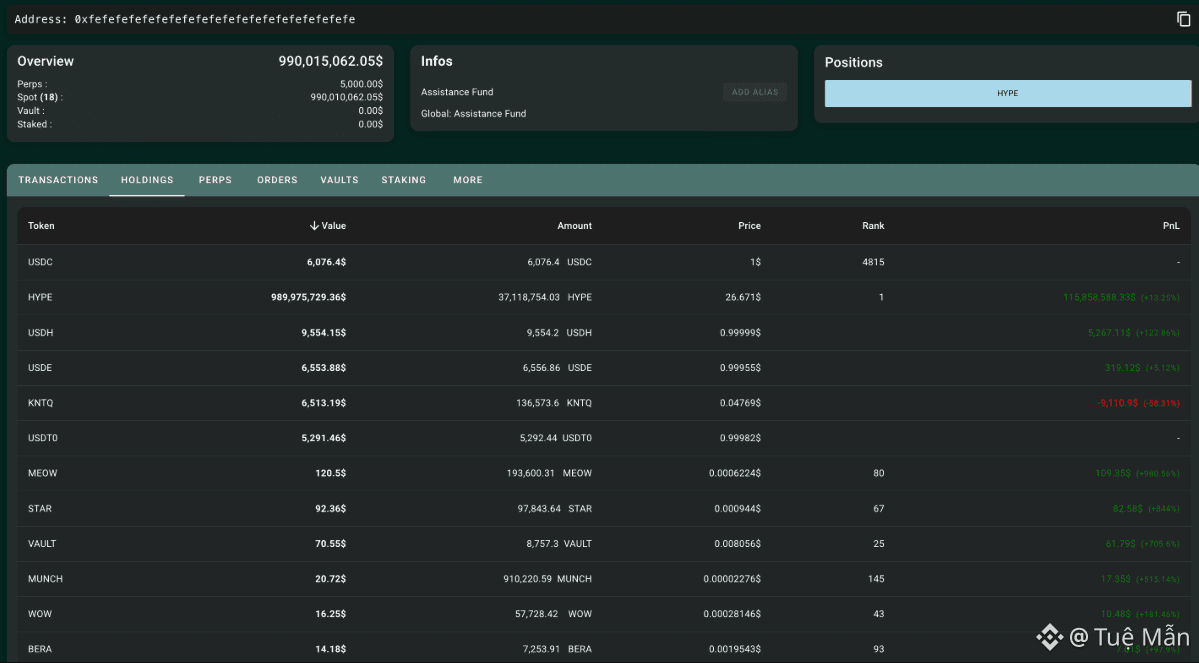The height and width of the screenshot is (663, 1199).
Task: Sort by Value column arrow
Action: point(315,226)
